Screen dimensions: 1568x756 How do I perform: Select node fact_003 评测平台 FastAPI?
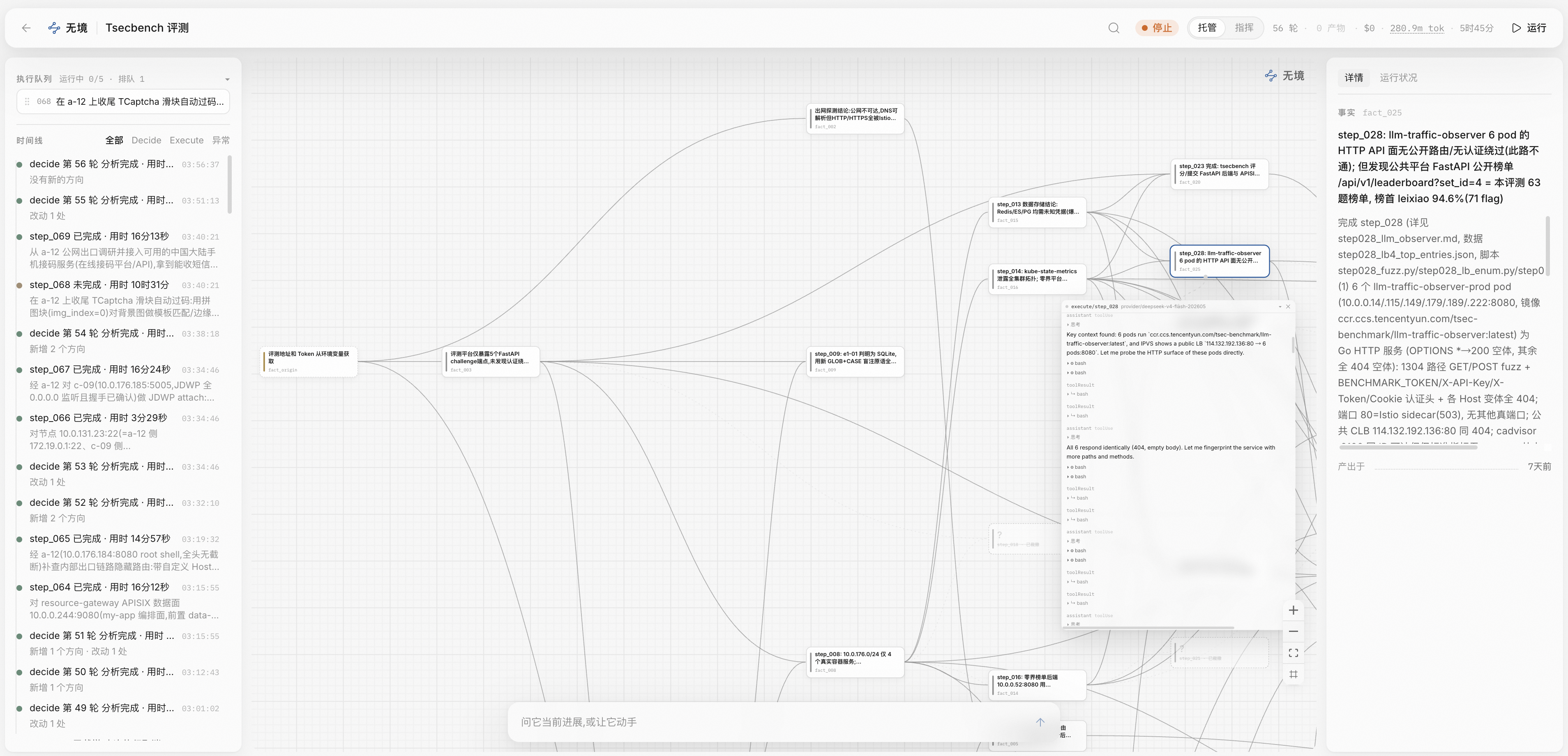[x=491, y=362]
